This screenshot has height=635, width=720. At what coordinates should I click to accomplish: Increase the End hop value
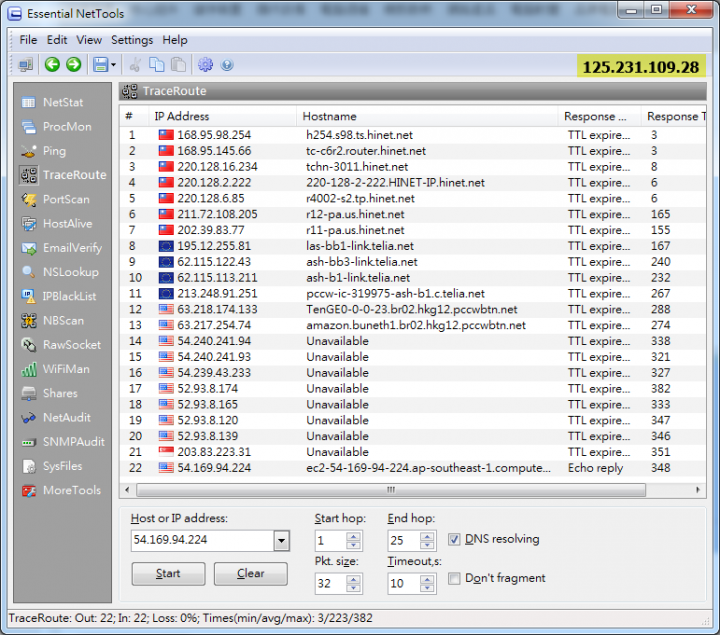pyautogui.click(x=427, y=536)
